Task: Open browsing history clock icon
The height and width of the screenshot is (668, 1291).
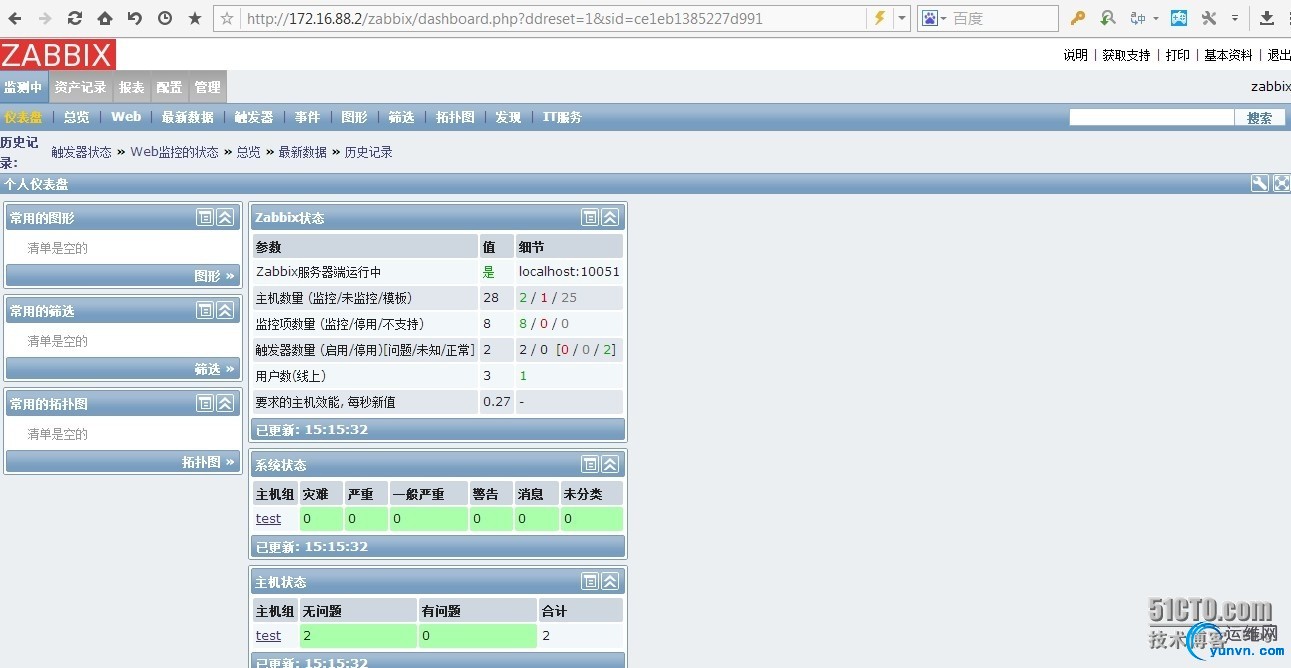Action: click(x=165, y=19)
